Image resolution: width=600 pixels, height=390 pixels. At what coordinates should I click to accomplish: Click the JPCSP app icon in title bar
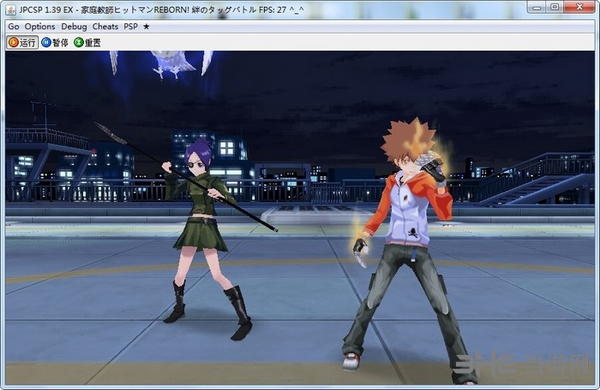click(11, 10)
